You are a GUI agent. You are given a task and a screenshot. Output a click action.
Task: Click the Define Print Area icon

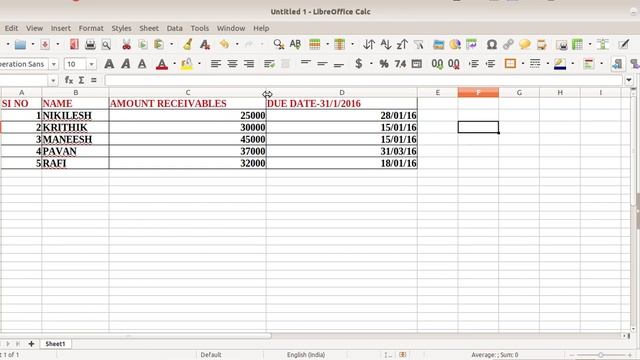pyautogui.click(x=562, y=44)
